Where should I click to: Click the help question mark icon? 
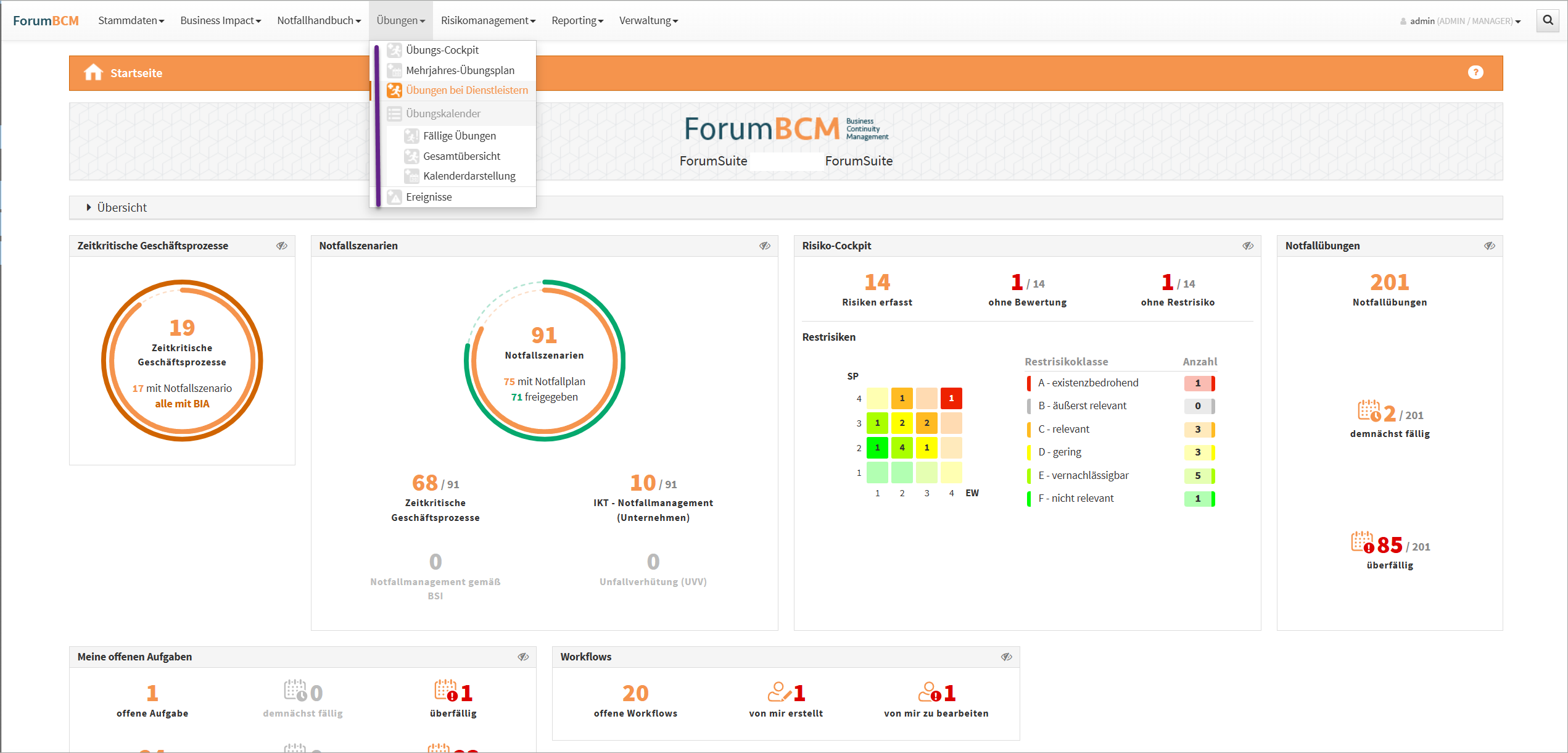1475,73
